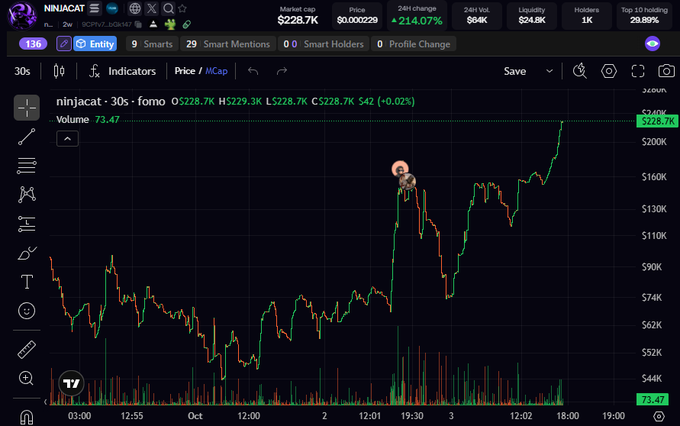Collapse the left drawing toolbar arrow
680x426 pixels.
coord(45,402)
